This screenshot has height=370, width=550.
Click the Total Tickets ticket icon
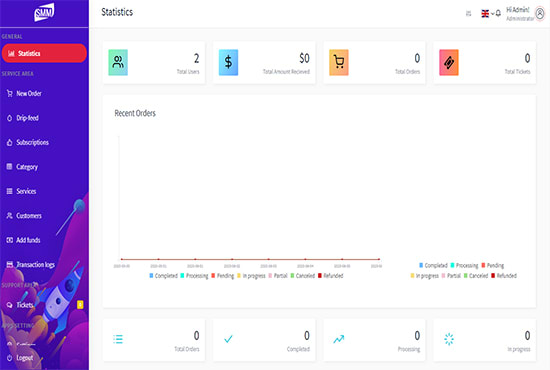[449, 62]
